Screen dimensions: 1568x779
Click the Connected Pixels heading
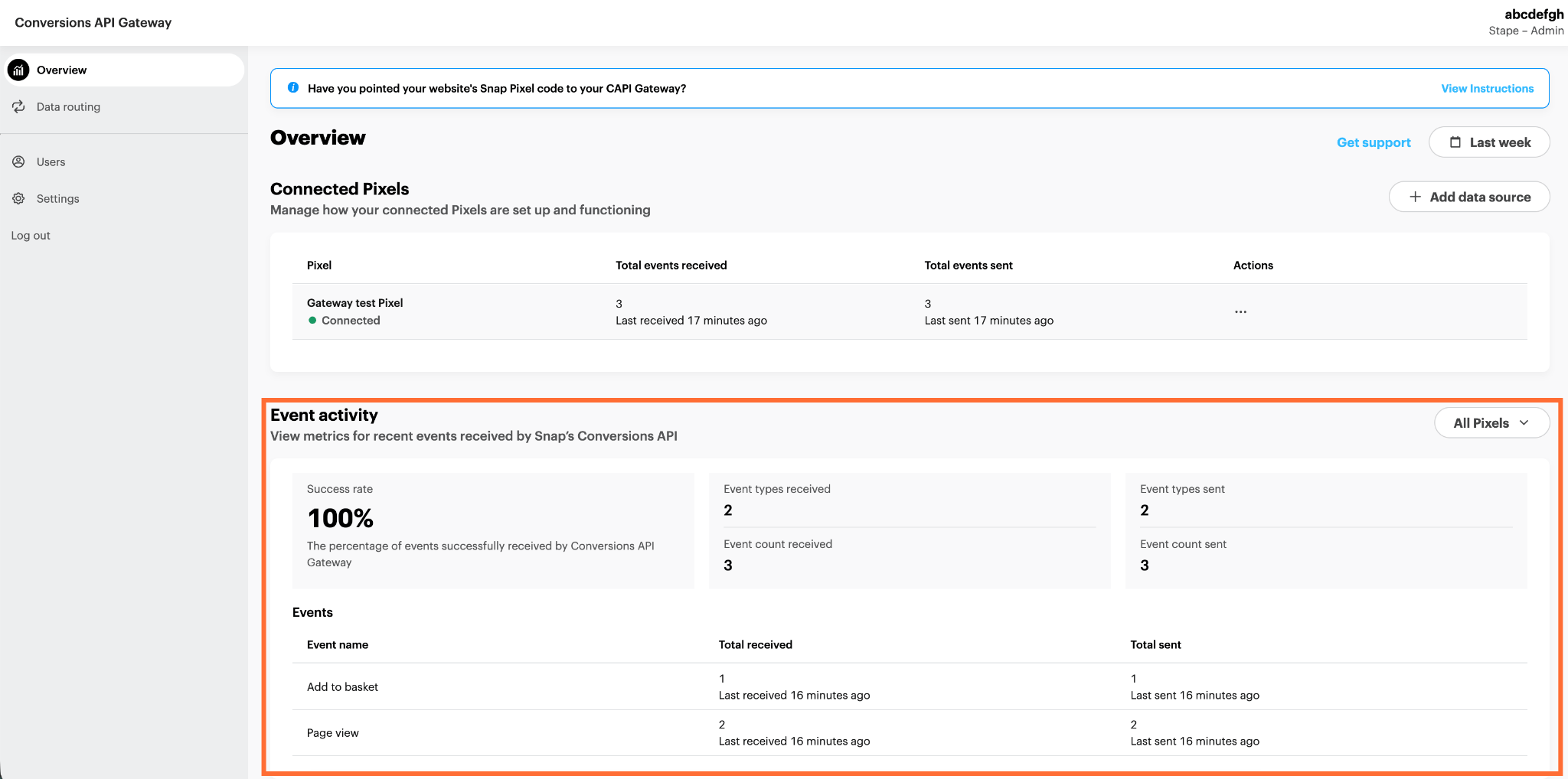click(339, 189)
